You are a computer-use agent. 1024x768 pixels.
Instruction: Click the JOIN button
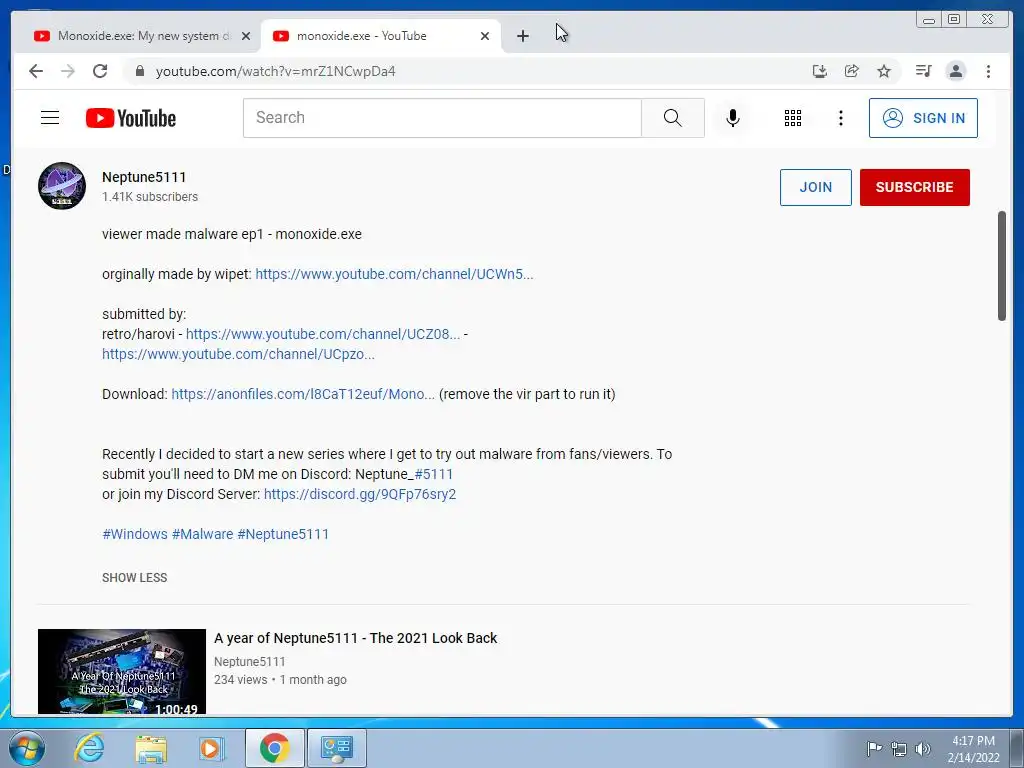(816, 187)
